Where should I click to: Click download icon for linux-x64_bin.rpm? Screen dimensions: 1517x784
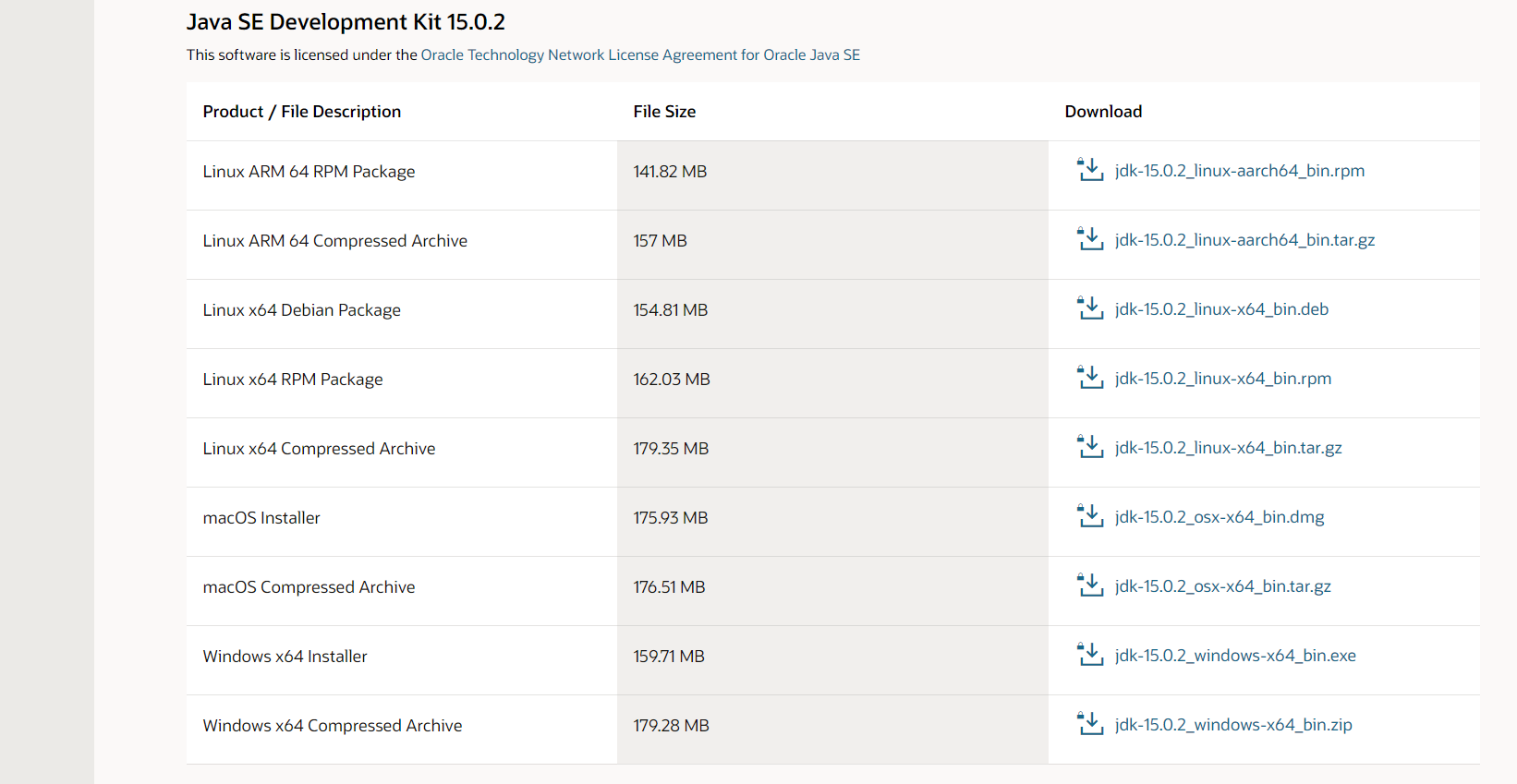coord(1090,378)
